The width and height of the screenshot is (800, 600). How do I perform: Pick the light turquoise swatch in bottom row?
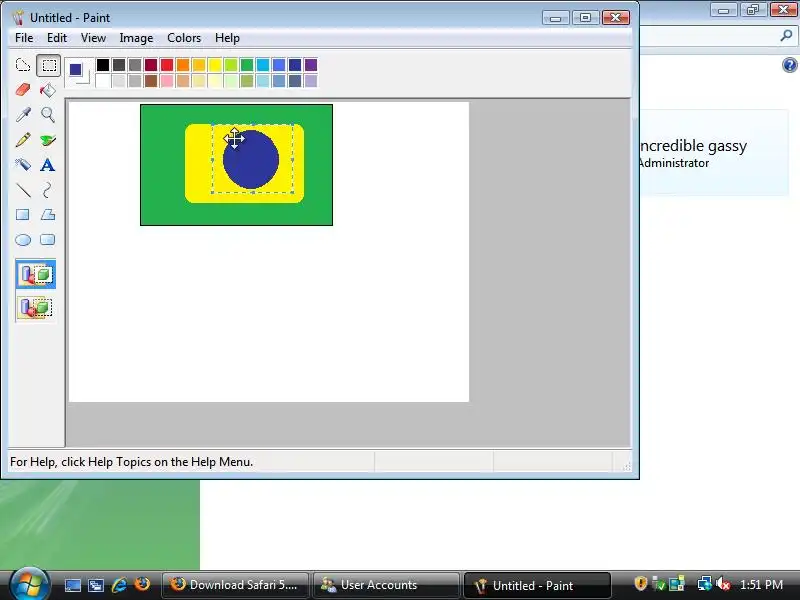coord(263,81)
